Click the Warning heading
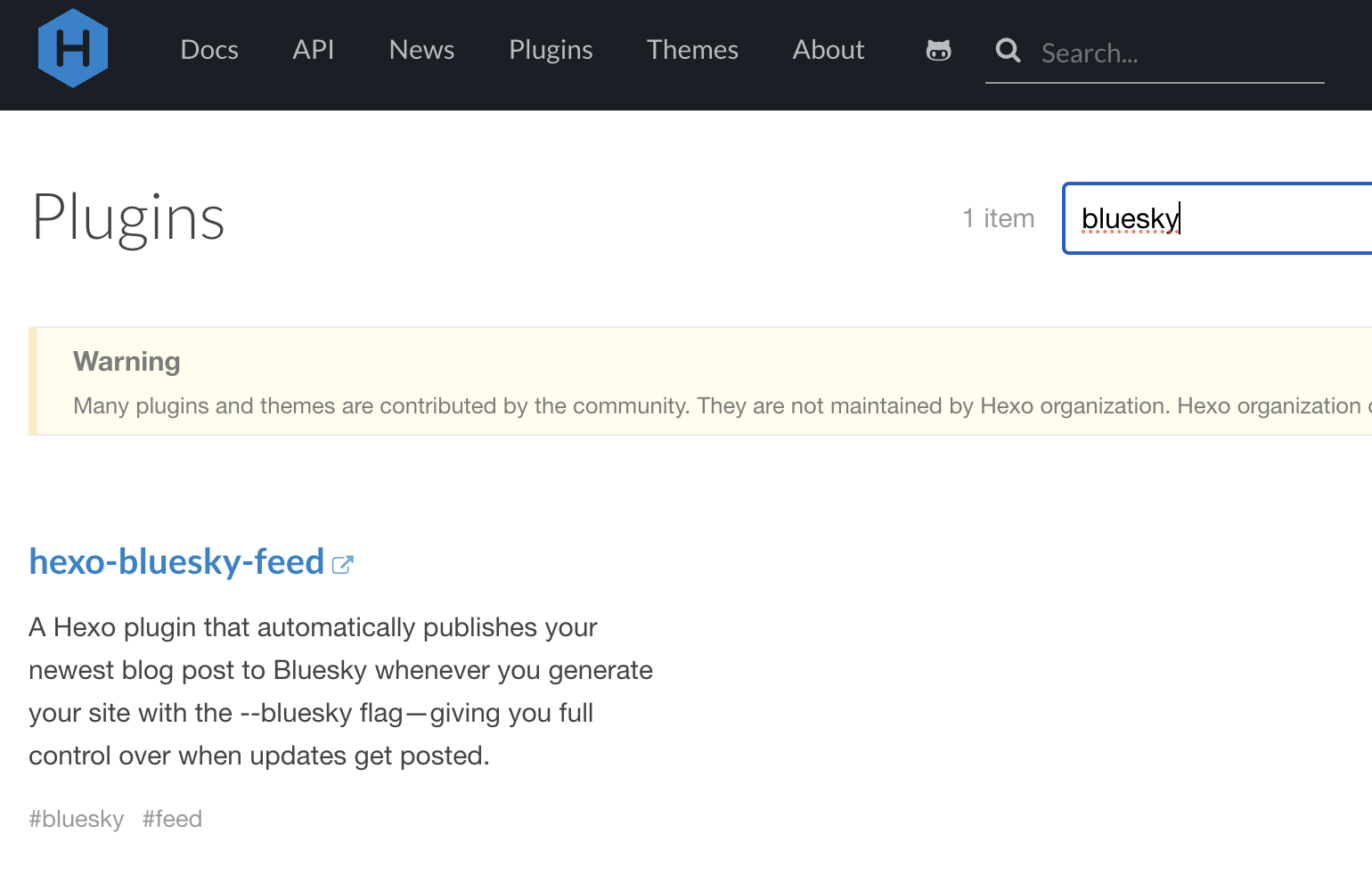This screenshot has height=875, width=1372. [127, 361]
